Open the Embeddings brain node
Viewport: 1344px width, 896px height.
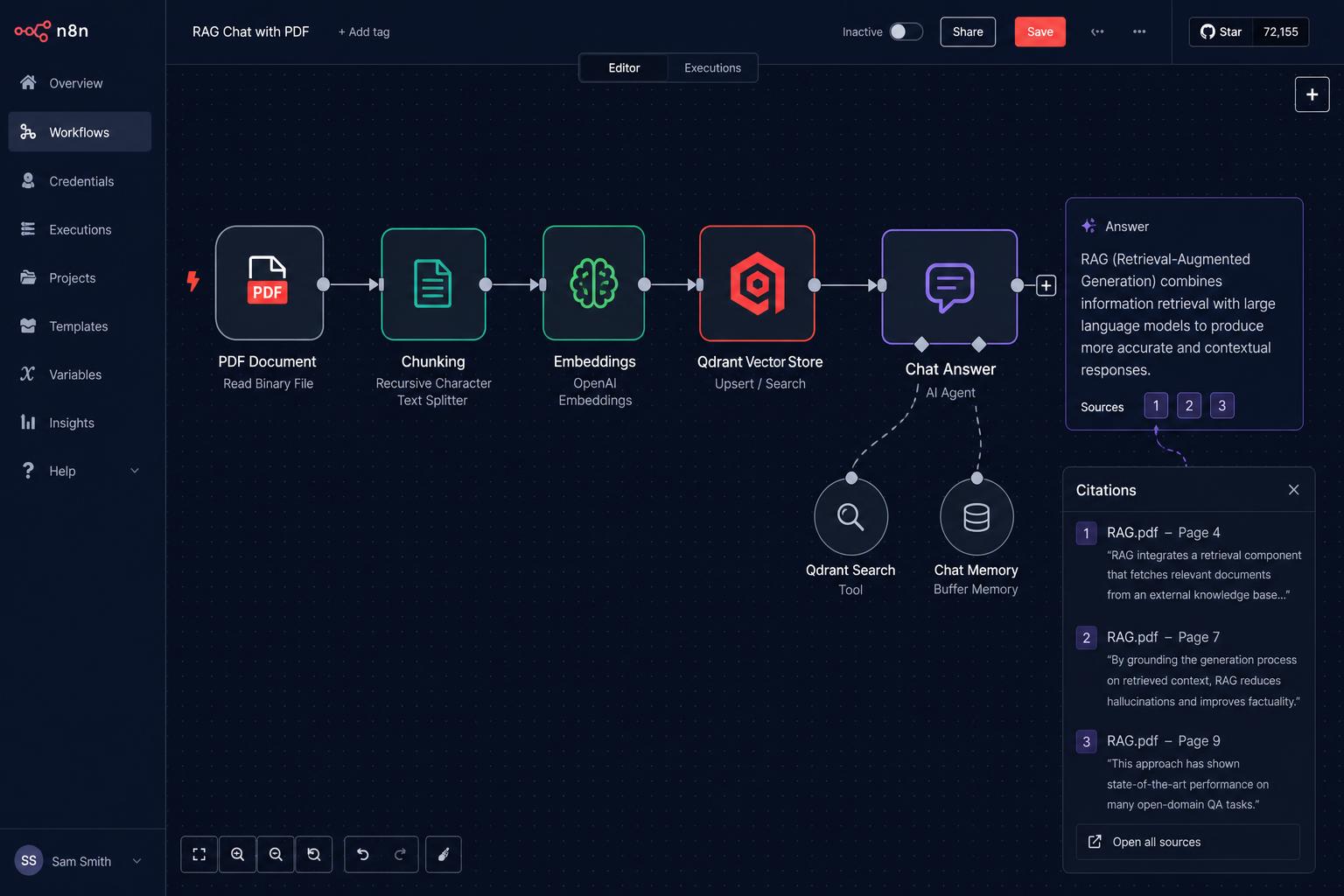593,283
